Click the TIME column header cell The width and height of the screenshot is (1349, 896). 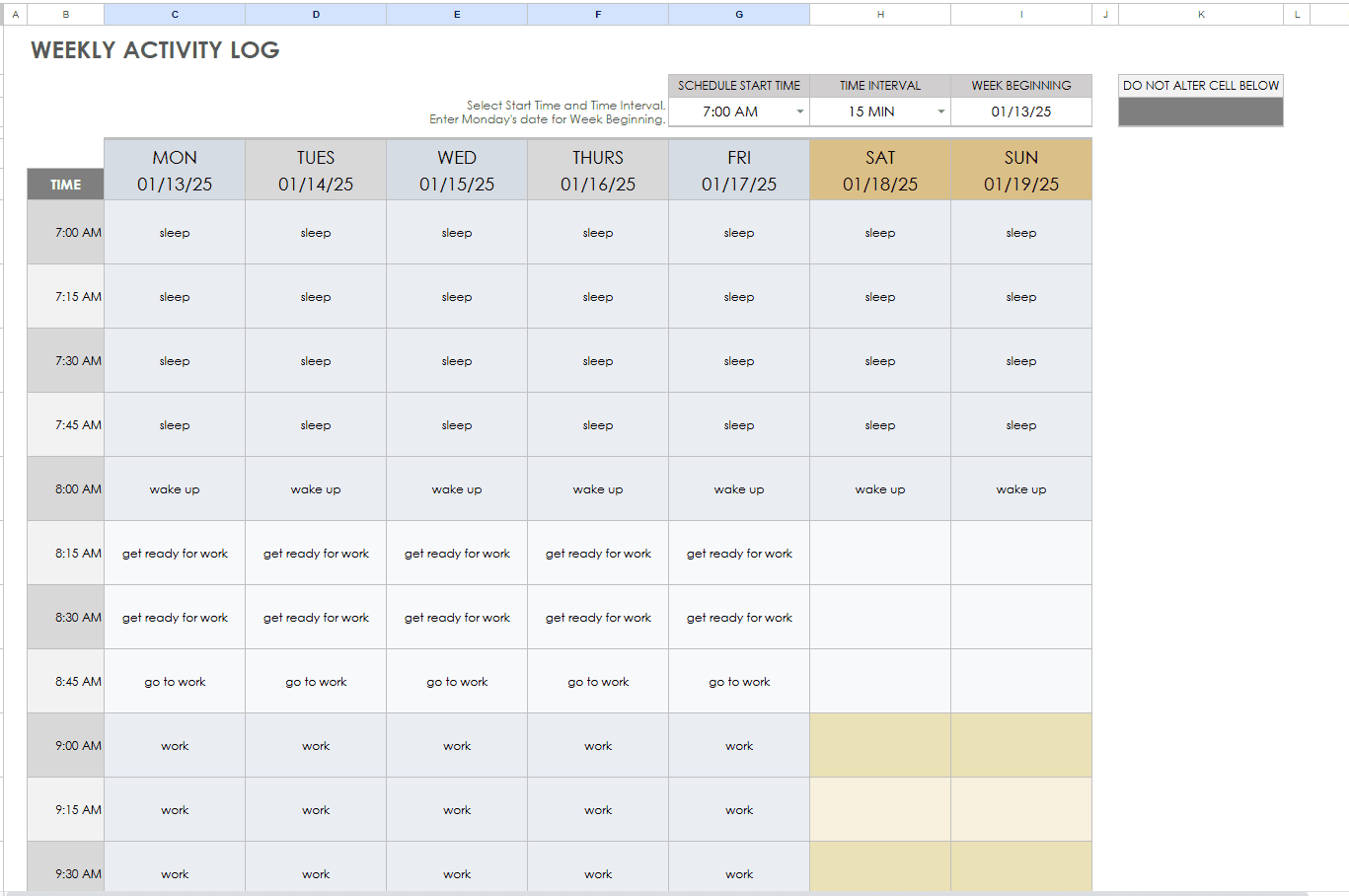coord(65,184)
